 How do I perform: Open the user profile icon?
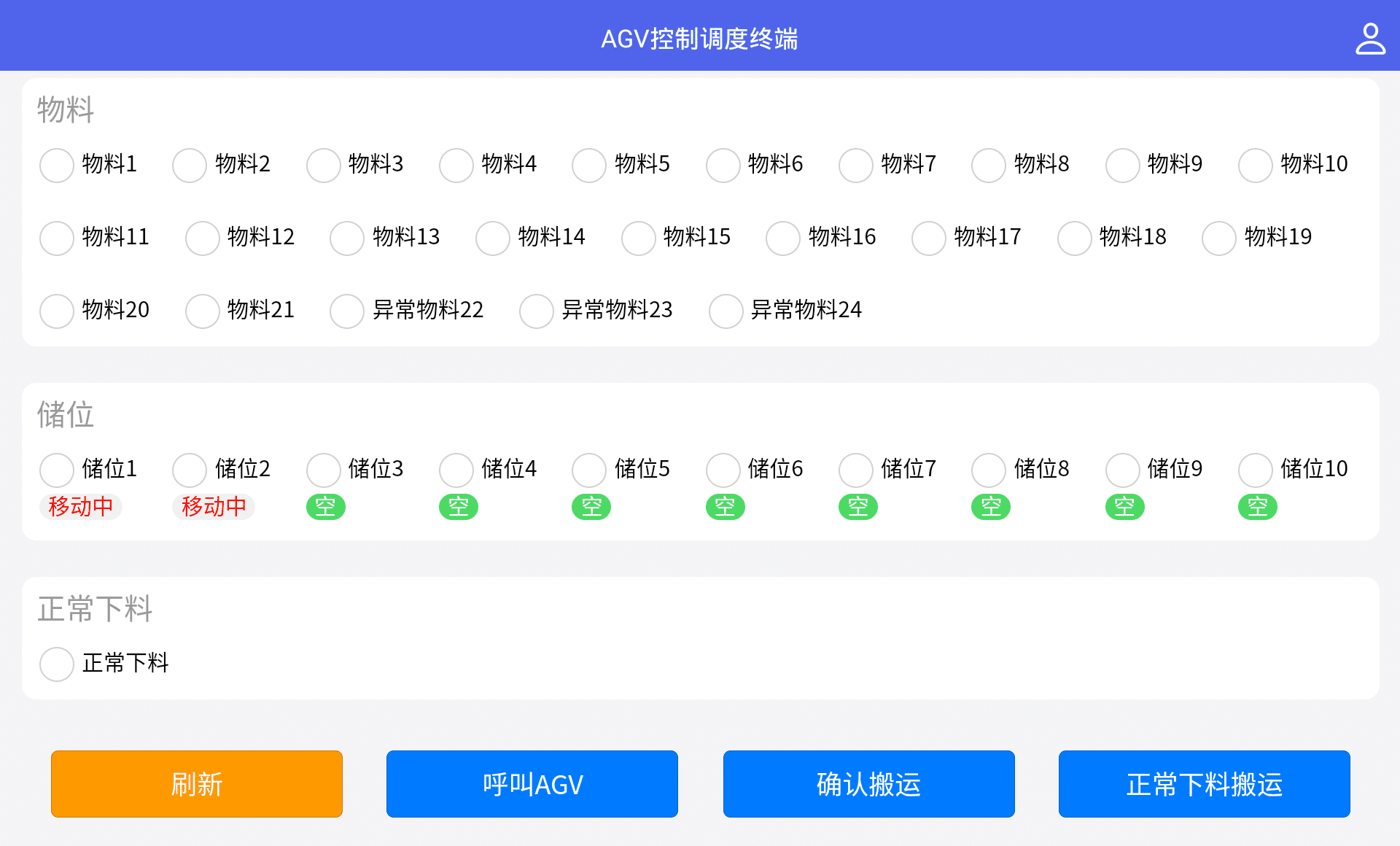click(x=1369, y=39)
